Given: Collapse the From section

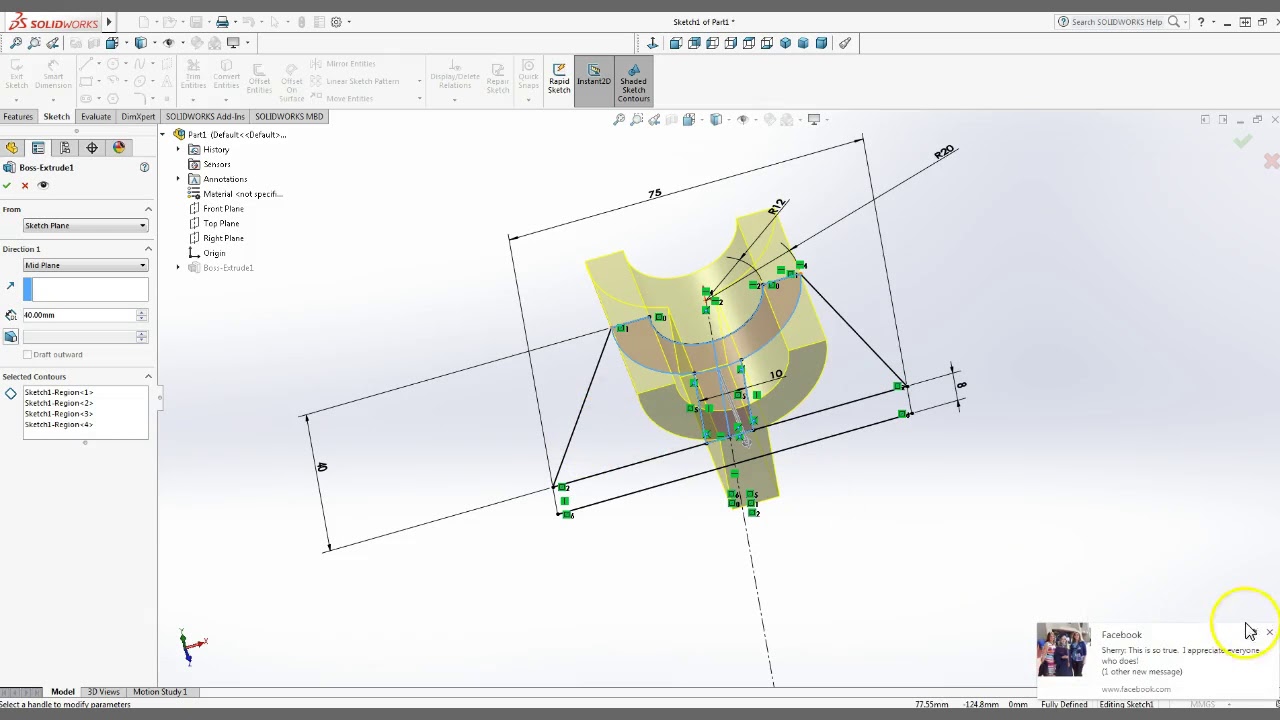Looking at the screenshot, I should (x=148, y=209).
